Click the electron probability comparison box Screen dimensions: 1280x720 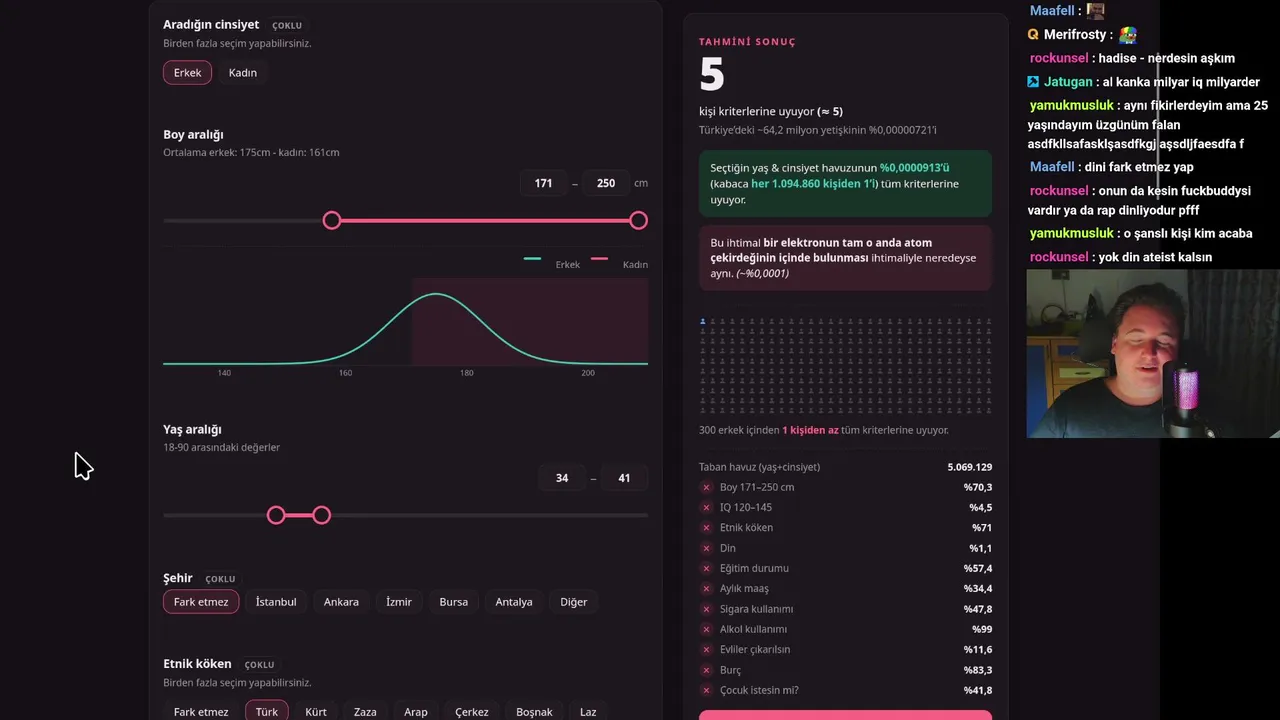845,258
